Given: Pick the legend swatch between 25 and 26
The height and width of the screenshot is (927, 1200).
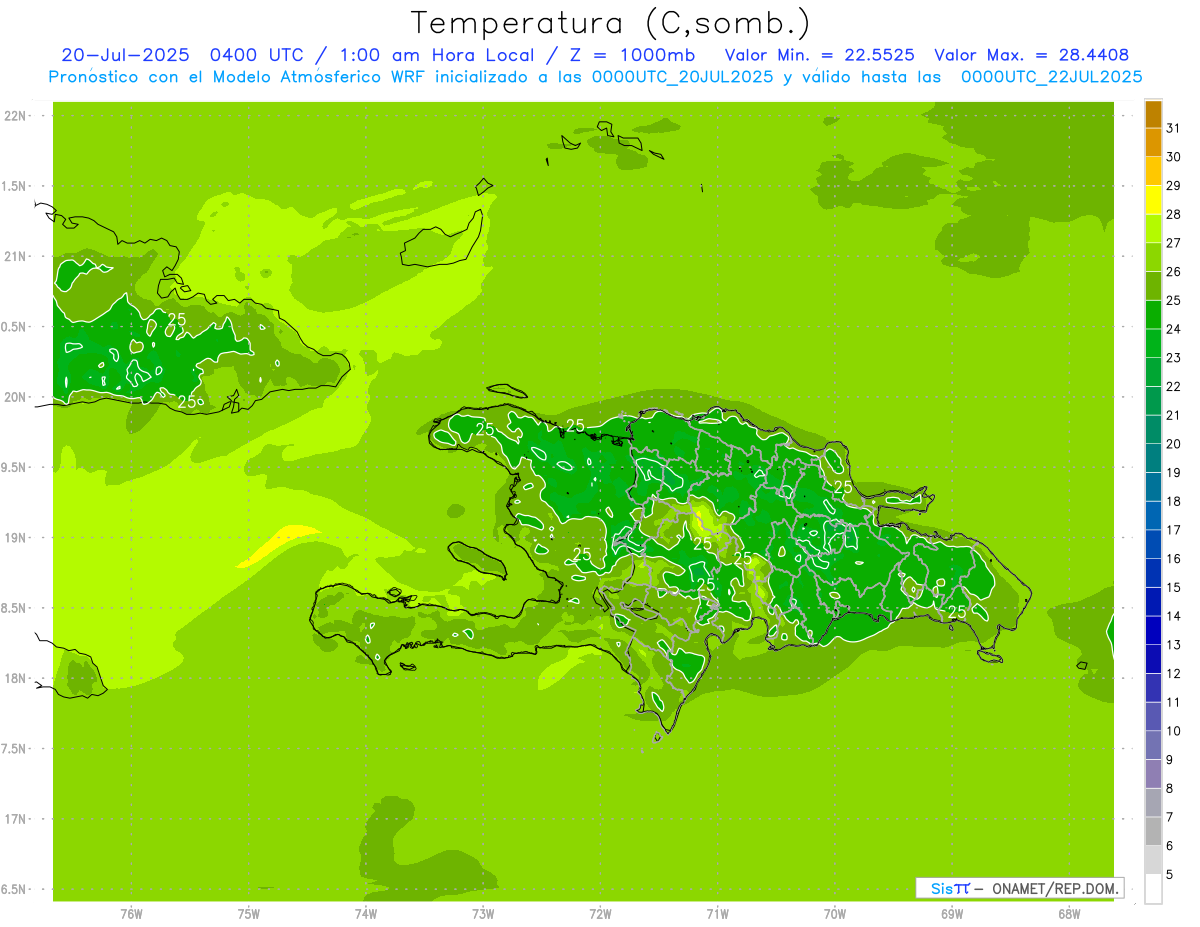Looking at the screenshot, I should 1153,286.
